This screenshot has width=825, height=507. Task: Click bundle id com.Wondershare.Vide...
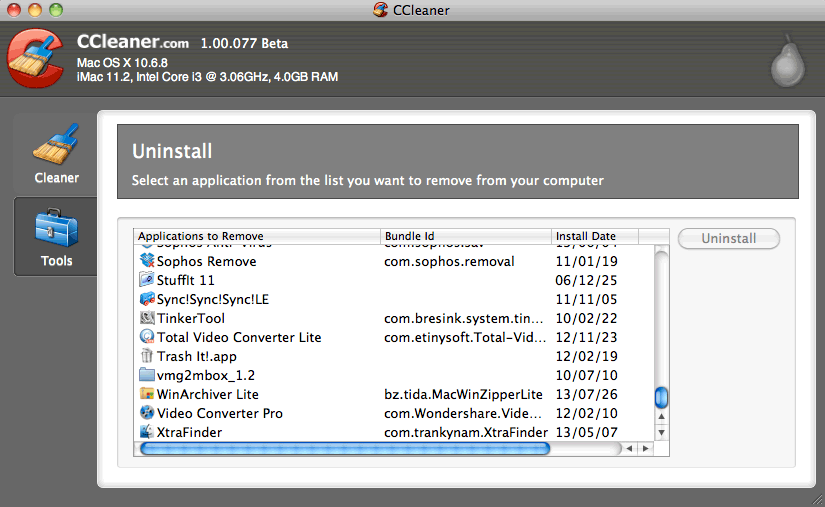[x=463, y=413]
